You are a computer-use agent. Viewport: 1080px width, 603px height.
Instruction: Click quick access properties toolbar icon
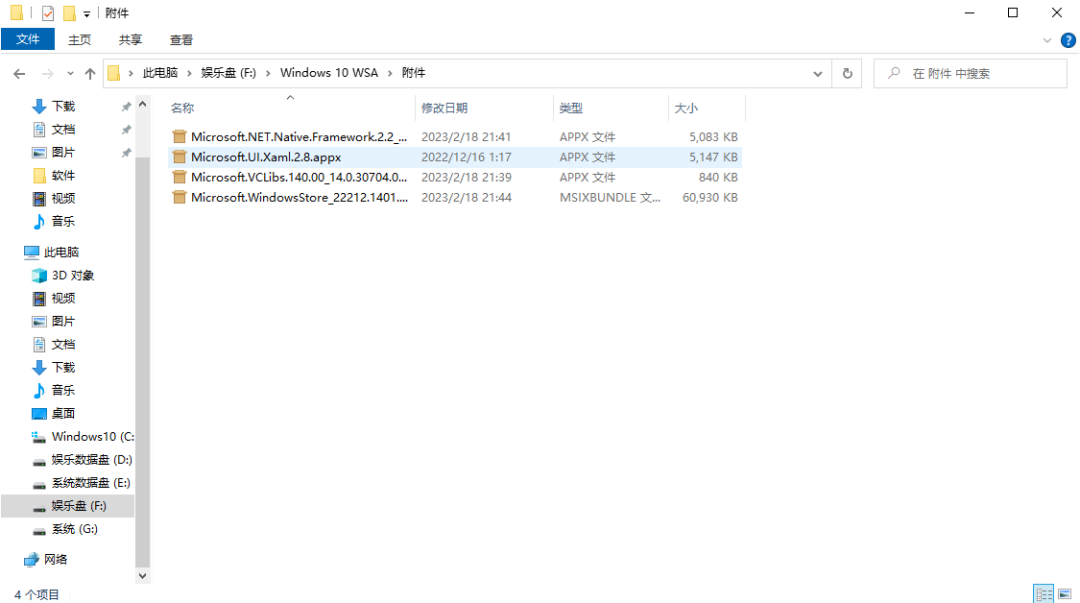coord(48,13)
